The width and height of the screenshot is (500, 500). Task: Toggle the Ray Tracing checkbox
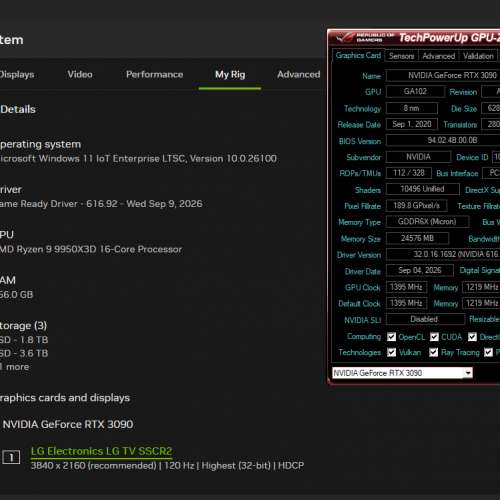(x=433, y=352)
